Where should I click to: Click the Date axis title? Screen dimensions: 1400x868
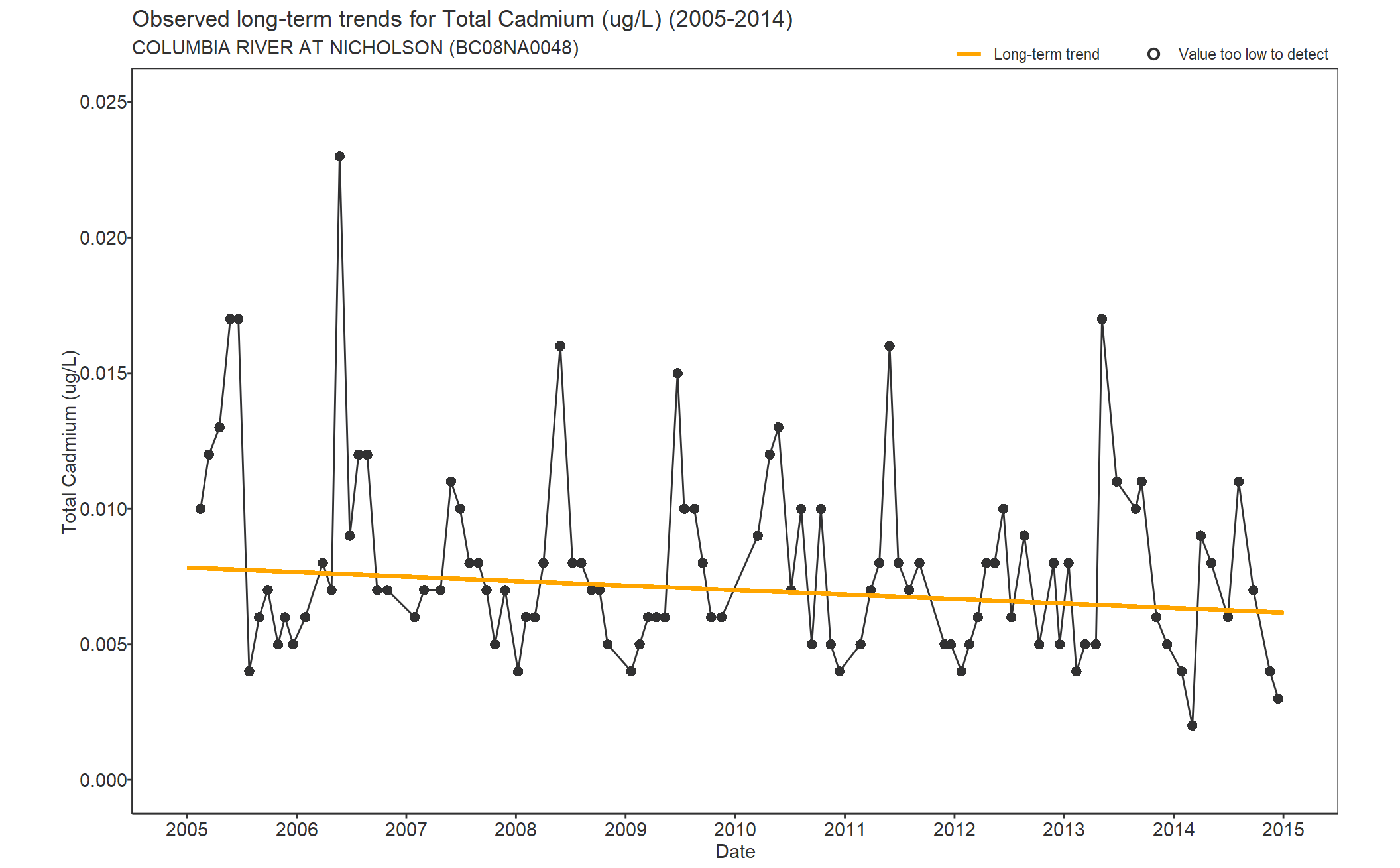click(735, 851)
